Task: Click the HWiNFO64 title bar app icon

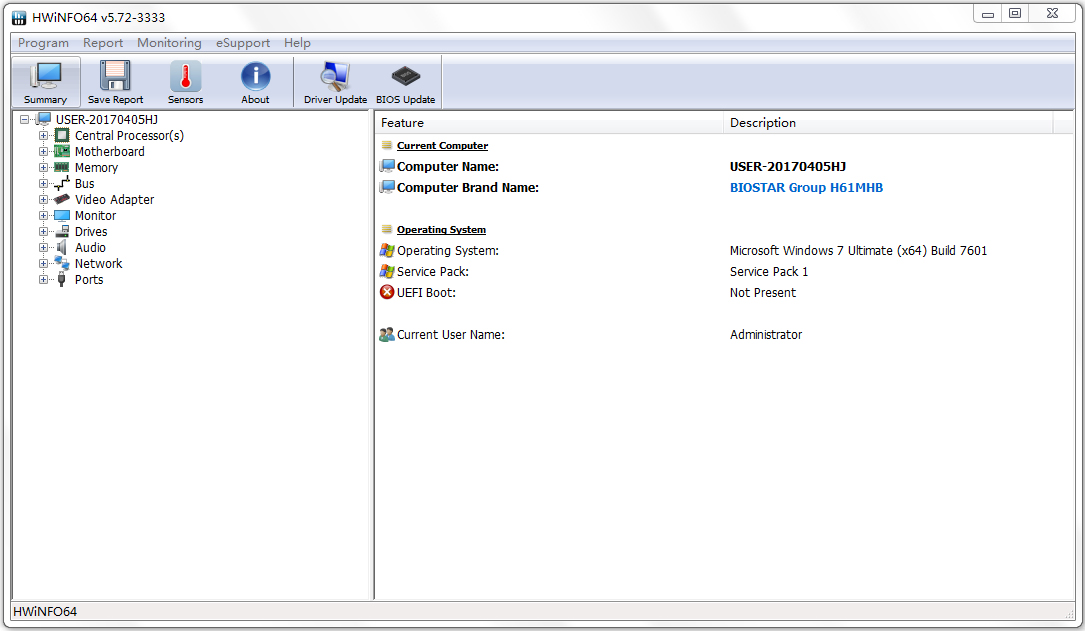Action: coord(19,17)
